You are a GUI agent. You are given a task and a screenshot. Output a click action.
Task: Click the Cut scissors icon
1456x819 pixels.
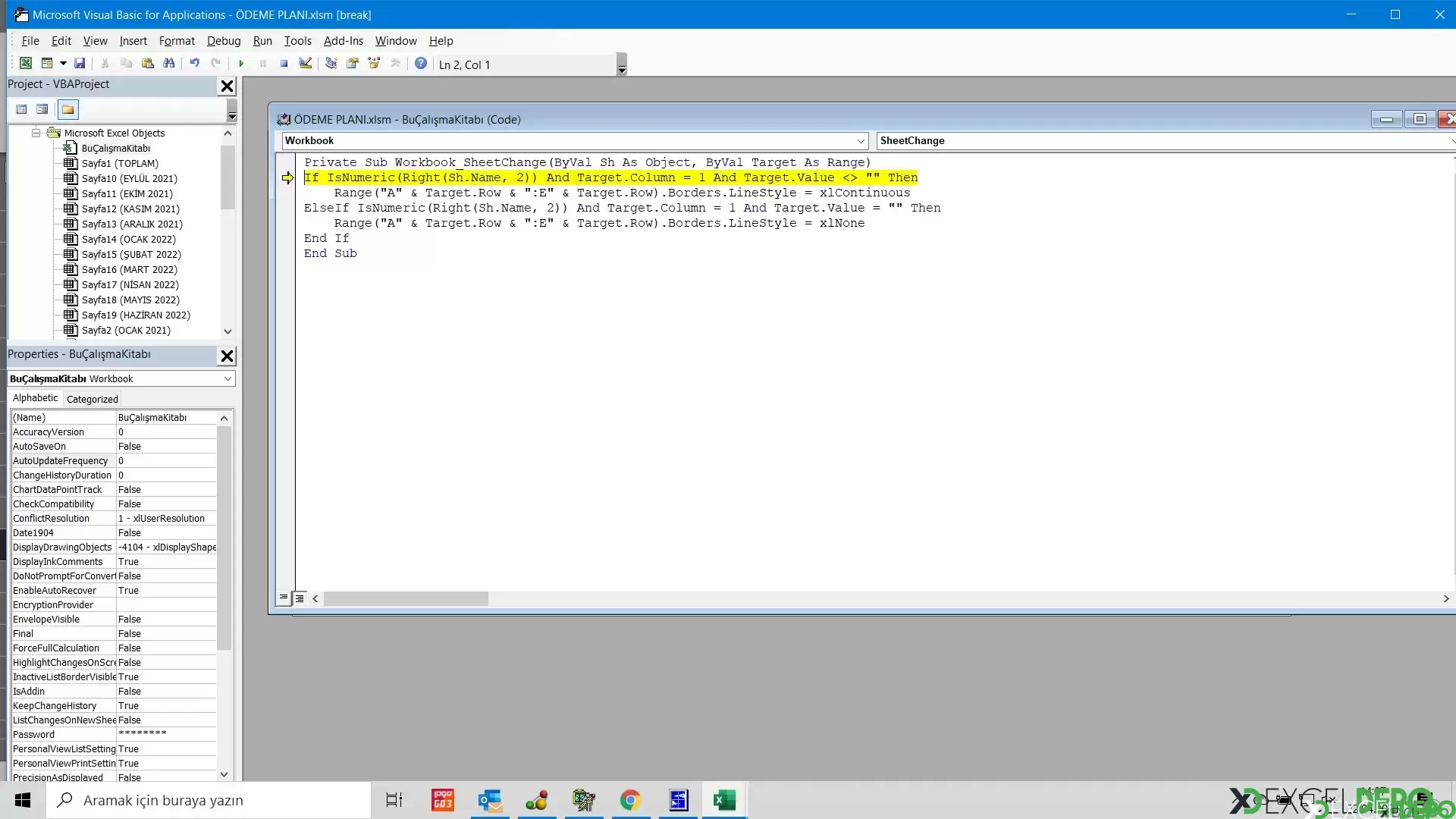tap(105, 64)
